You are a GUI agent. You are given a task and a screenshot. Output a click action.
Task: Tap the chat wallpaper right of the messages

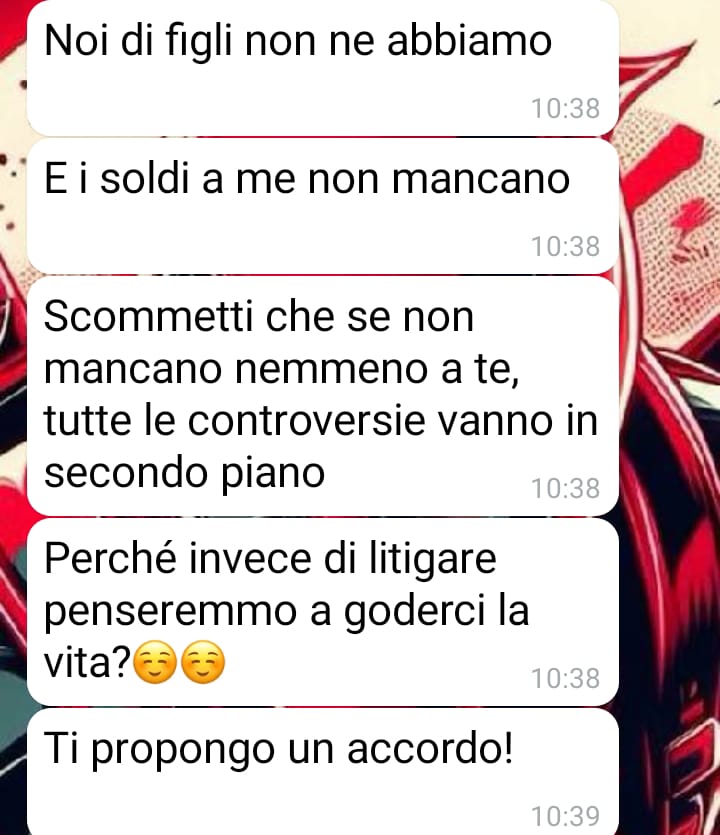pyautogui.click(x=671, y=415)
